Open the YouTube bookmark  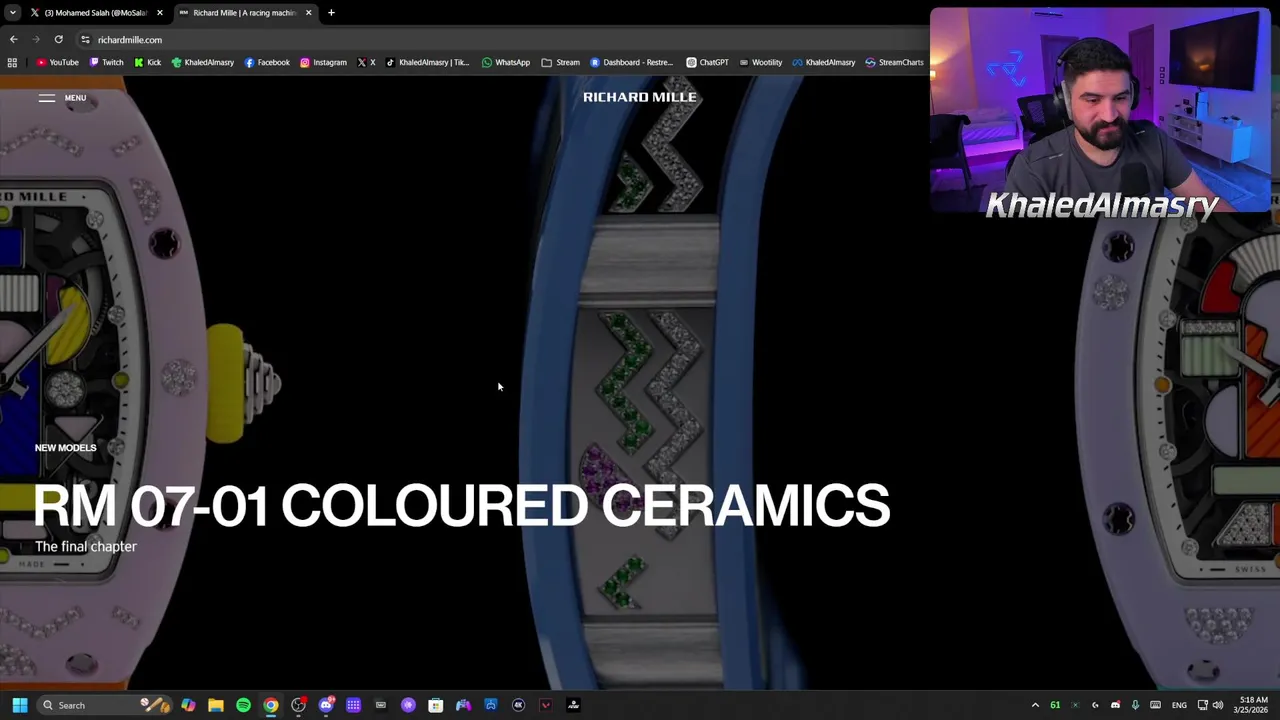[x=57, y=62]
